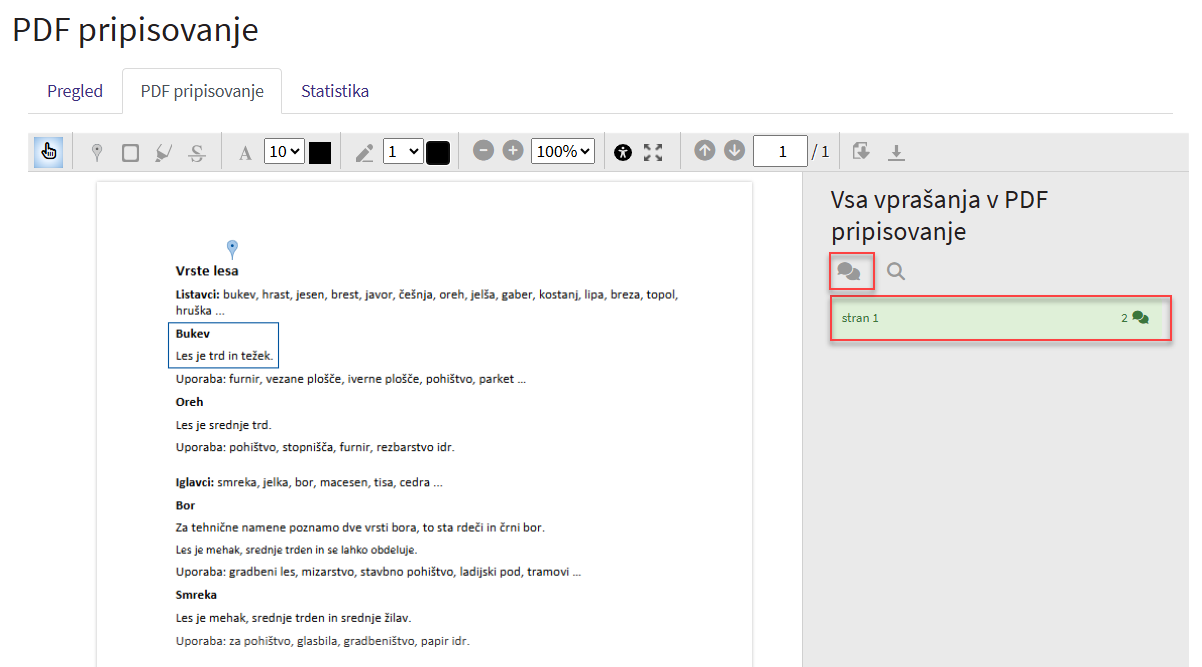
Task: Open the 100% zoom level dropdown
Action: coord(563,151)
